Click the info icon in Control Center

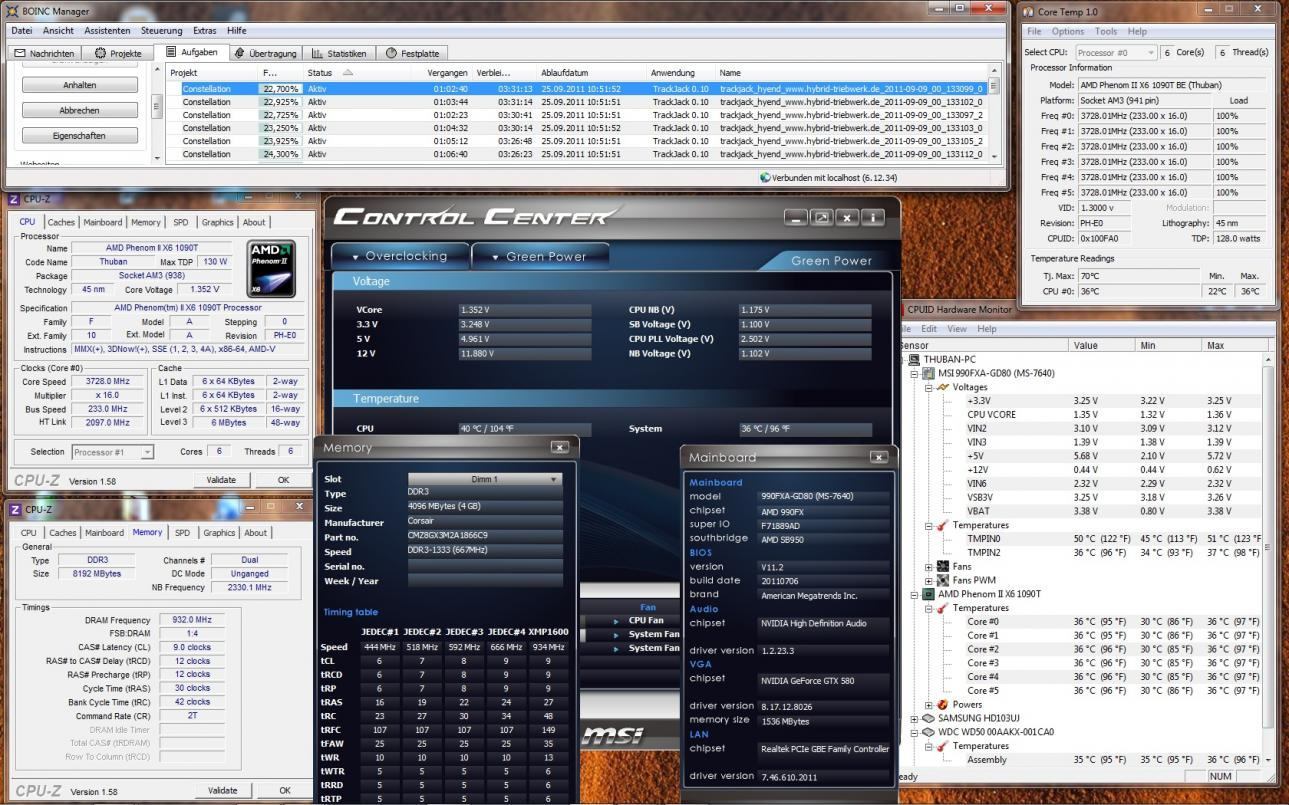tap(874, 217)
